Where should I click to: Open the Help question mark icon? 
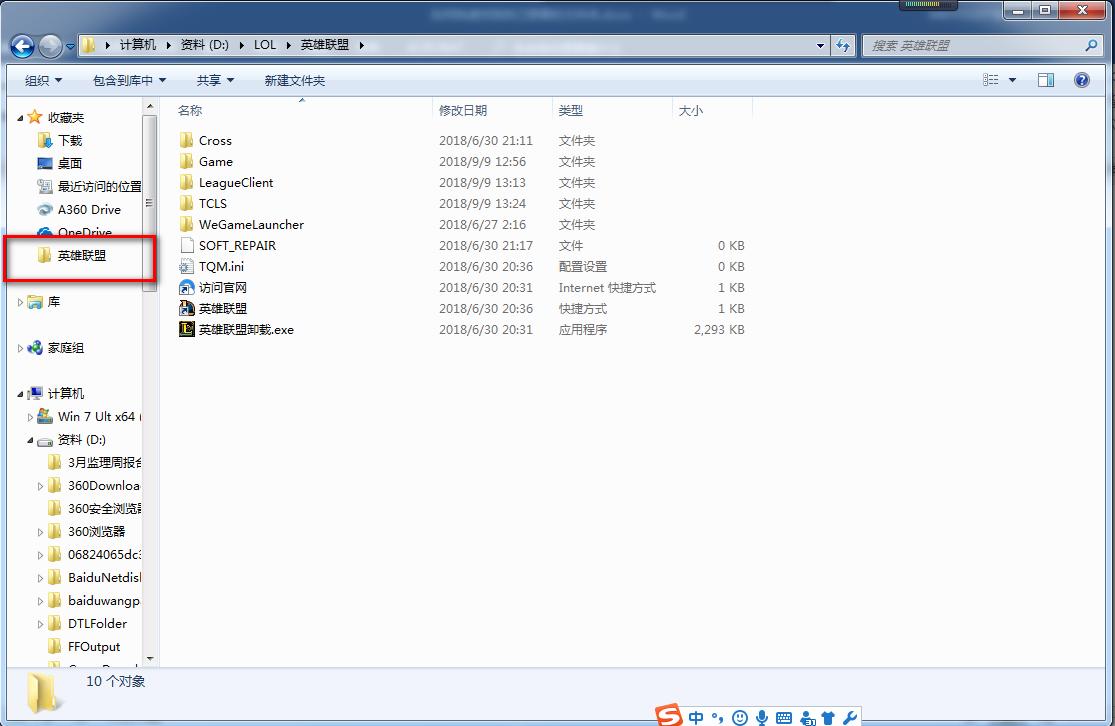pos(1081,80)
